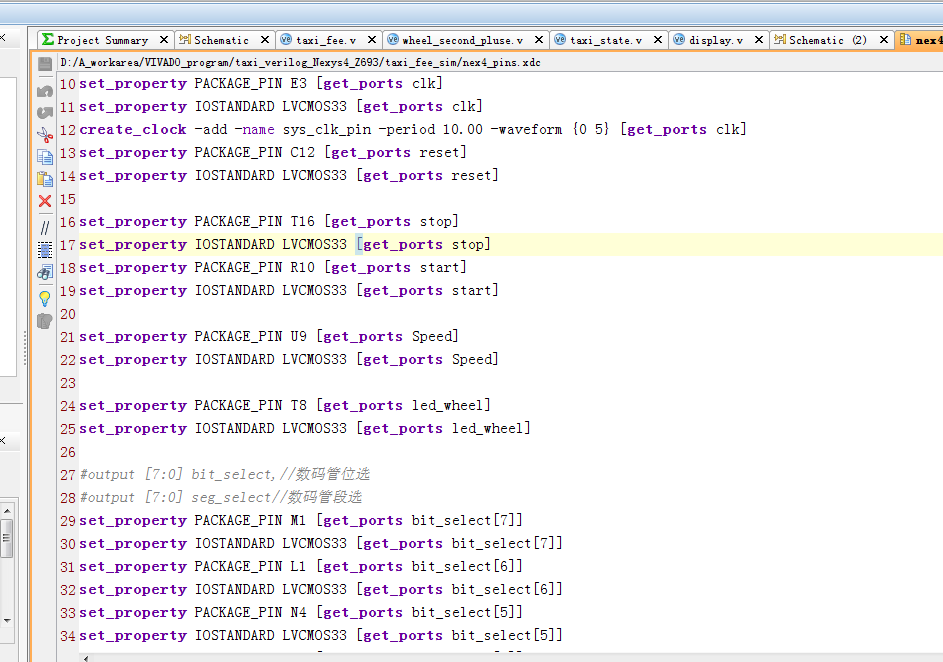Close the taxi_state.v tab
The height and width of the screenshot is (662, 943).
point(658,40)
